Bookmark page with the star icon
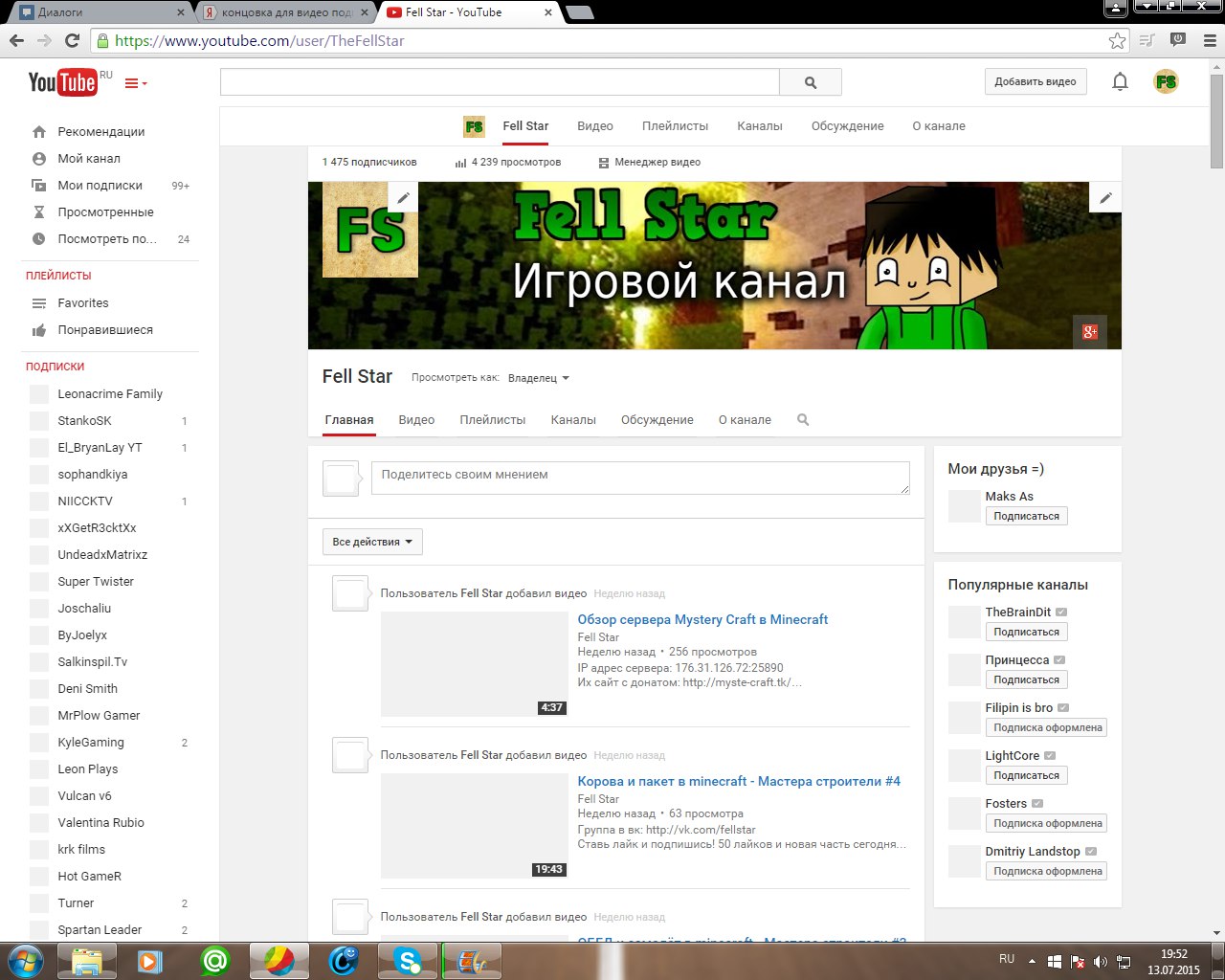 pos(1117,40)
